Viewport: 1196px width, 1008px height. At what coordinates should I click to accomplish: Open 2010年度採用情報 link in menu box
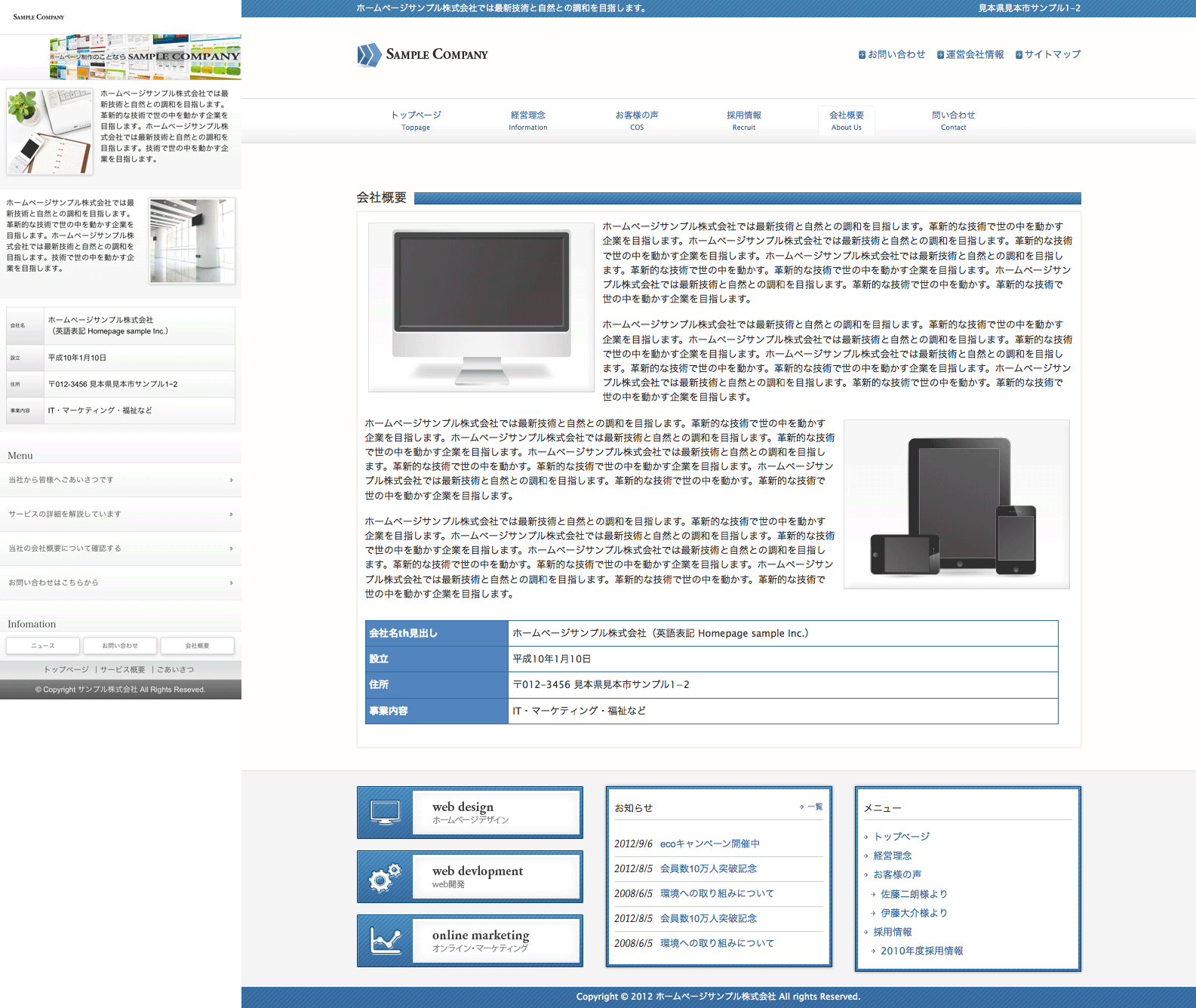[921, 951]
